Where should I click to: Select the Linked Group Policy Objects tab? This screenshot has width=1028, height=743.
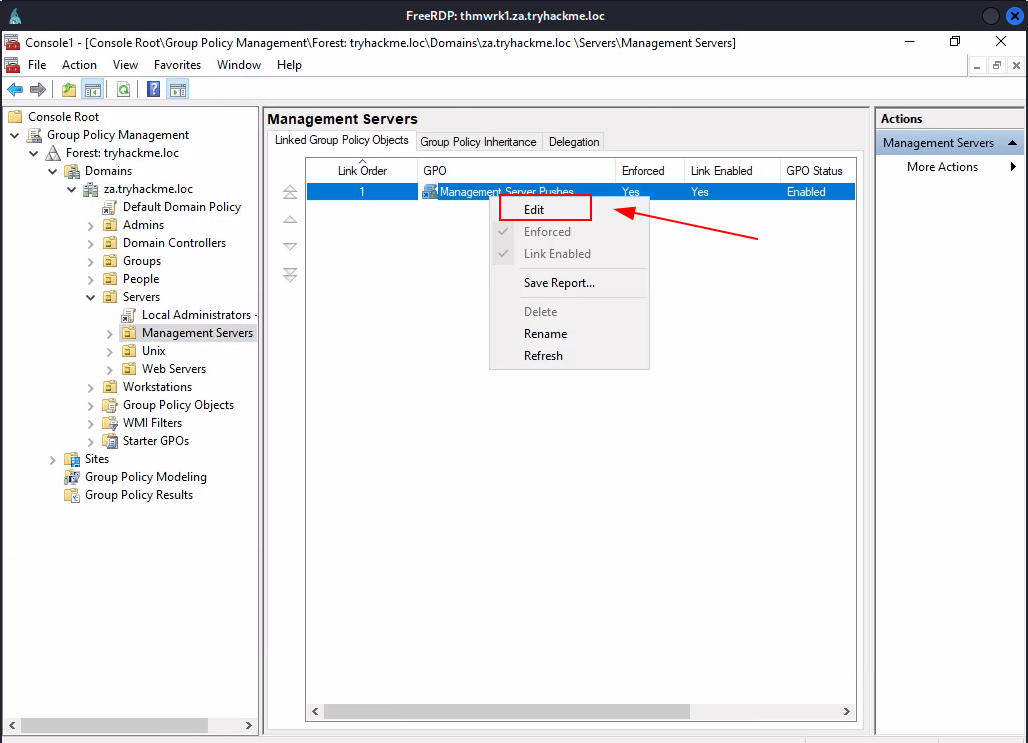click(x=342, y=140)
